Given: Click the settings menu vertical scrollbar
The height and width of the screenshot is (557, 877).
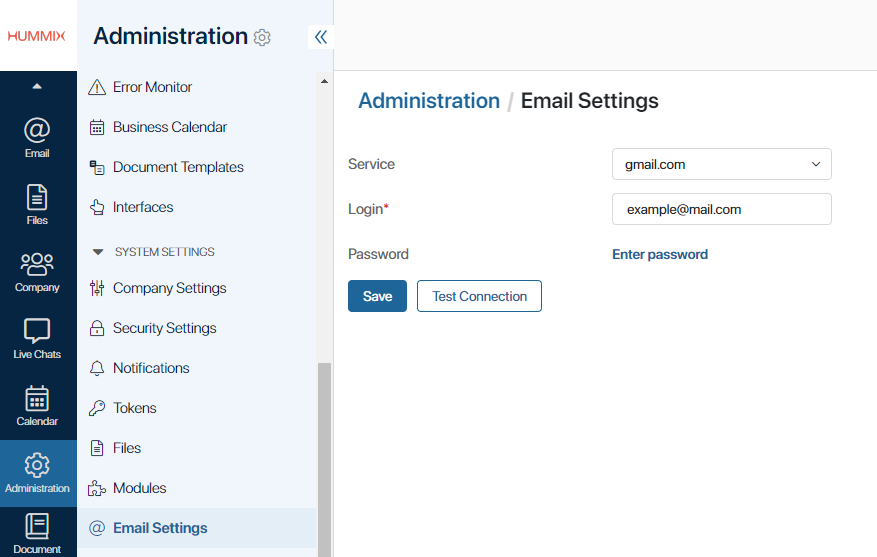Looking at the screenshot, I should (x=324, y=459).
